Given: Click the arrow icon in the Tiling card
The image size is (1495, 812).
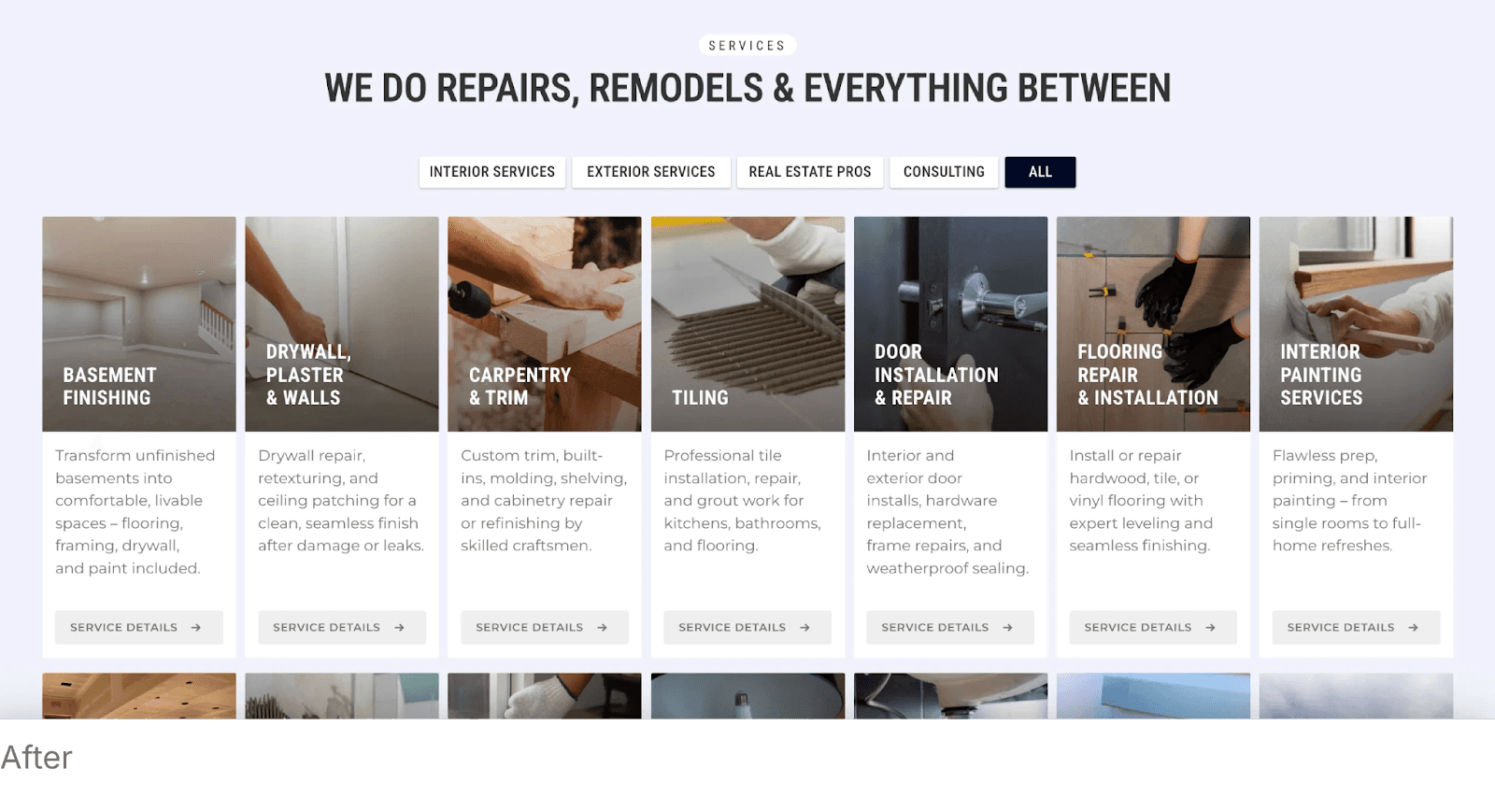Looking at the screenshot, I should coord(804,628).
